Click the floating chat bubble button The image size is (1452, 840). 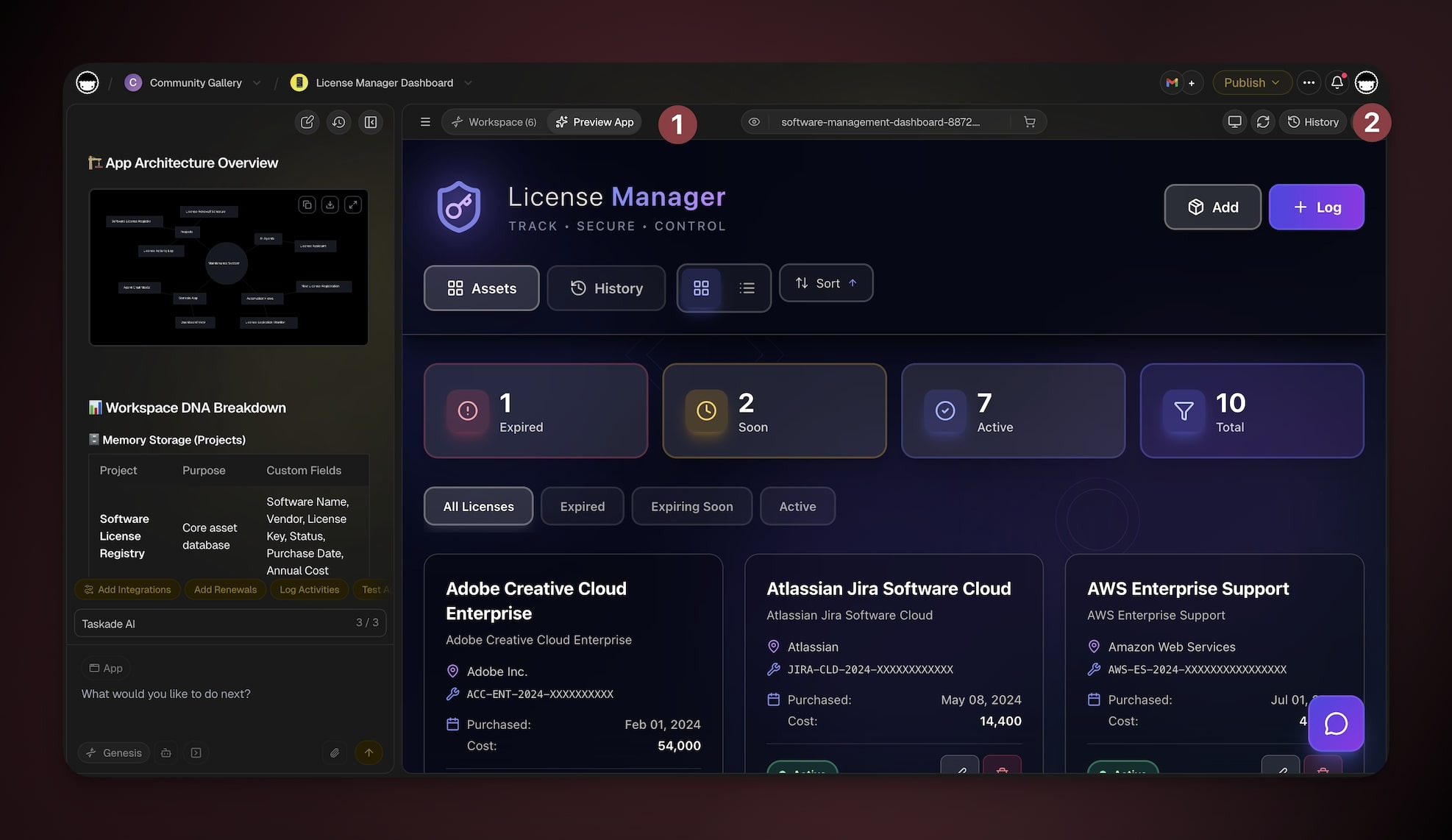pos(1336,724)
